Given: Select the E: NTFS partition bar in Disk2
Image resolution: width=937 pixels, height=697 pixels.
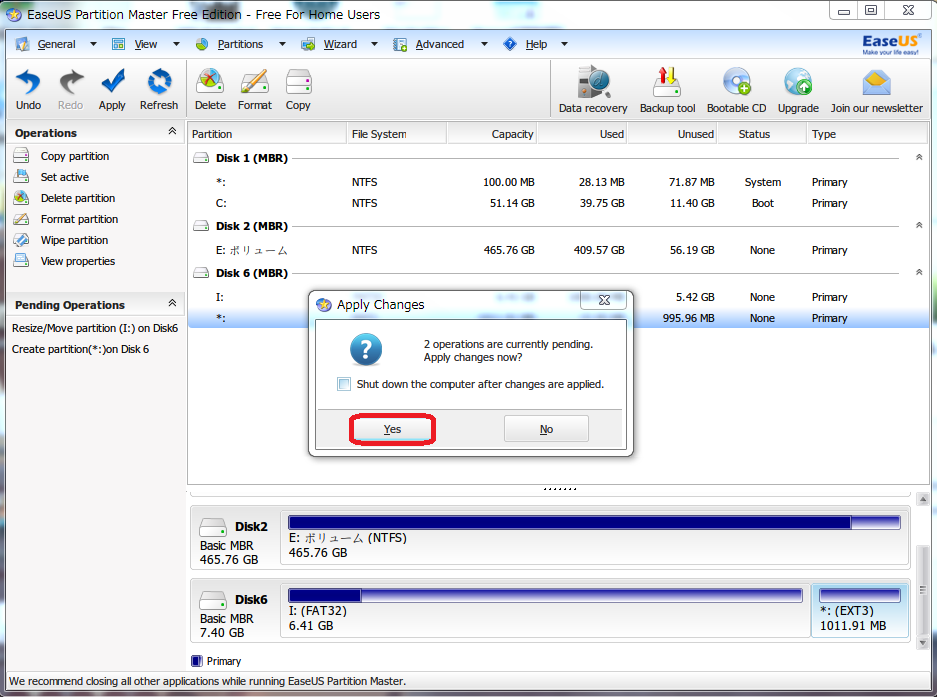Looking at the screenshot, I should coord(594,522).
